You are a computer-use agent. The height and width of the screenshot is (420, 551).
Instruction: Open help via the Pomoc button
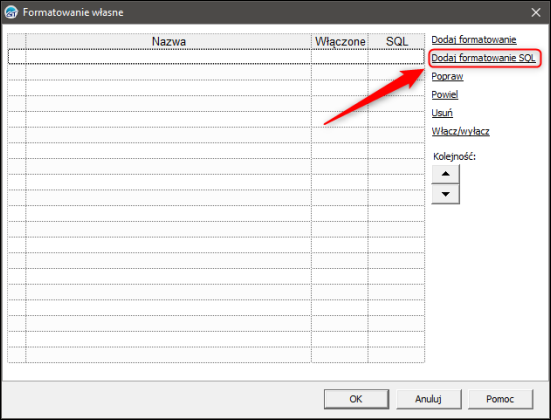[x=500, y=399]
